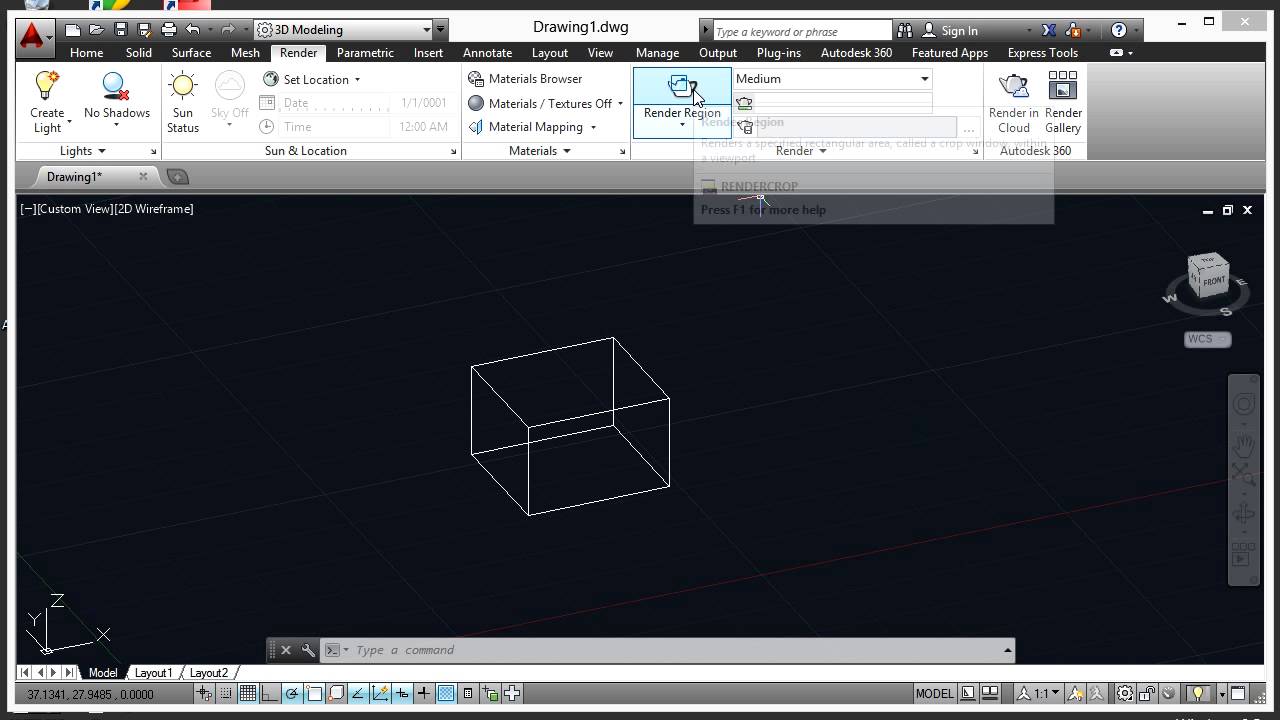1280x720 pixels.
Task: Open the Surface ribbon tab
Action: [x=191, y=53]
